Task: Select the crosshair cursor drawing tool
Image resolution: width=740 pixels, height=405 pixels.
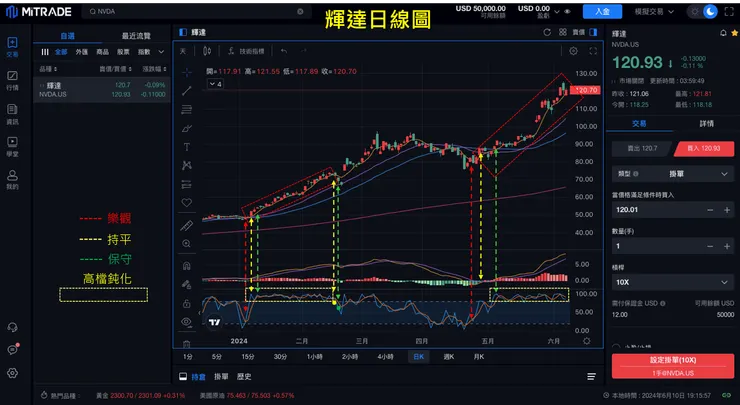Action: pos(187,72)
